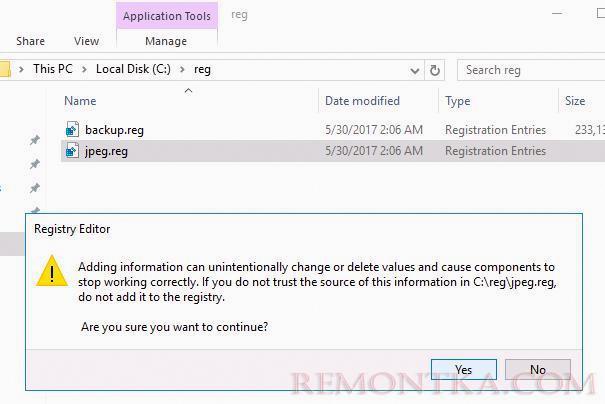The width and height of the screenshot is (605, 404).
Task: Expand the chevron after This PC
Action: [x=84, y=70]
